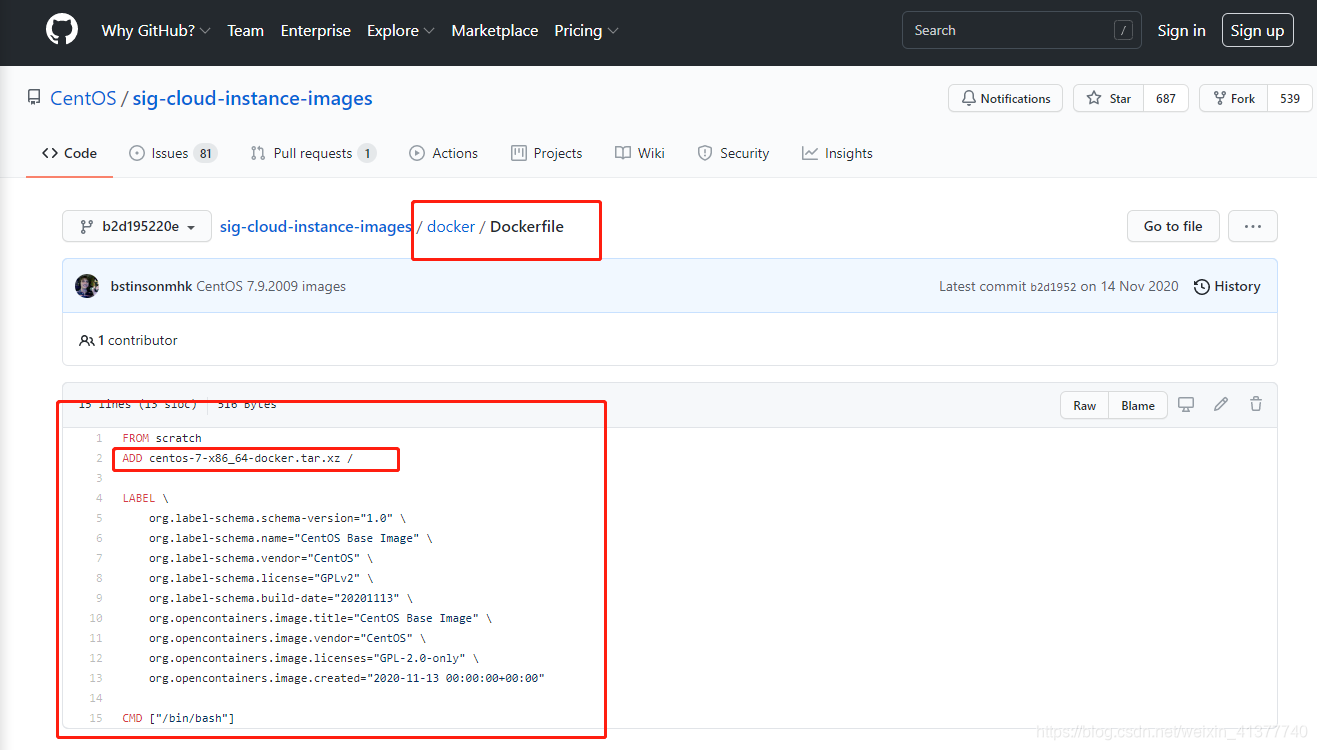Fork the repository
1317x750 pixels.
click(x=1233, y=98)
